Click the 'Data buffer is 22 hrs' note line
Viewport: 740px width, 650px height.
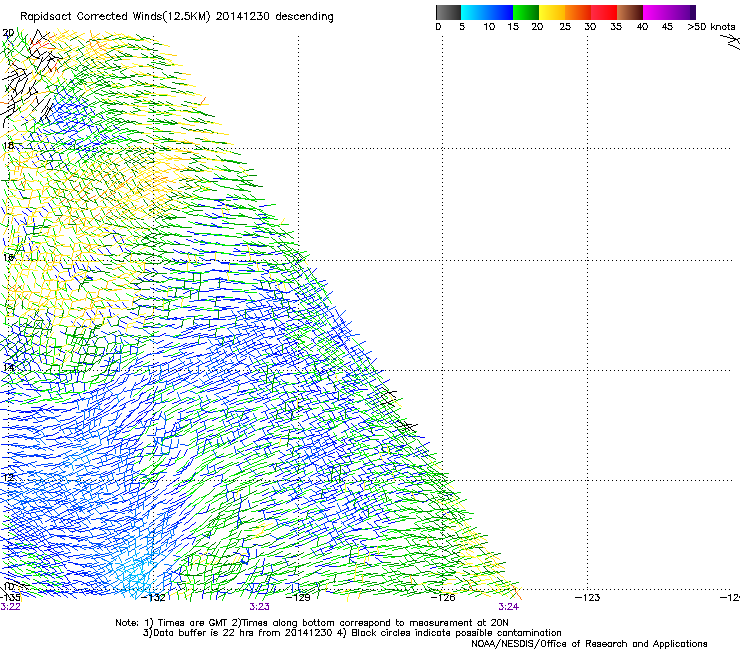(x=352, y=633)
